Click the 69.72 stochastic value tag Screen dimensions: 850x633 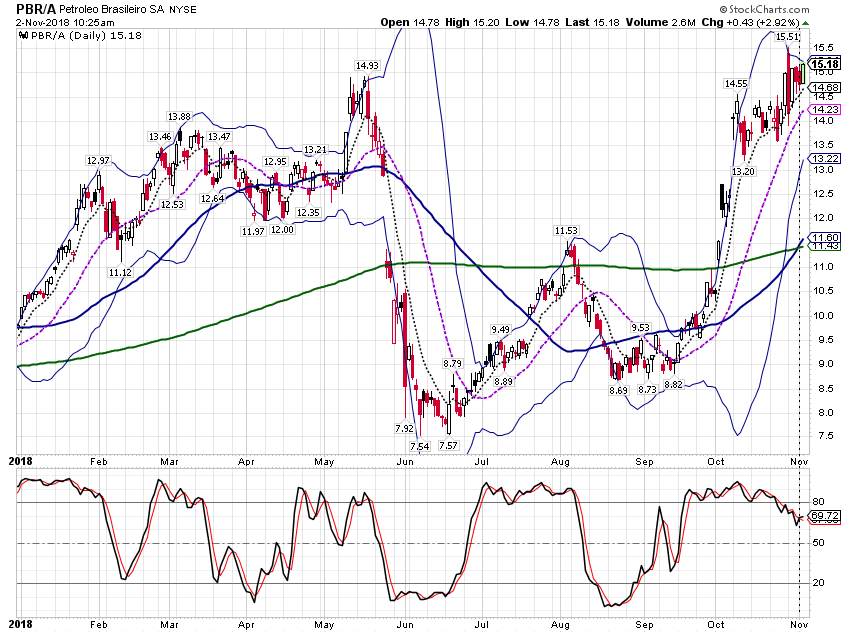[825, 515]
